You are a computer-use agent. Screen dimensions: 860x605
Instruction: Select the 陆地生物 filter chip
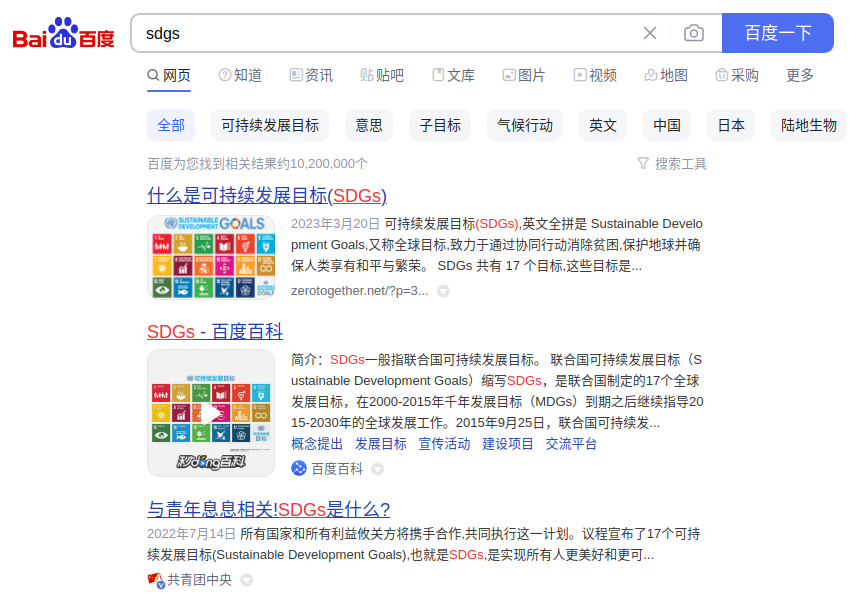click(x=809, y=125)
